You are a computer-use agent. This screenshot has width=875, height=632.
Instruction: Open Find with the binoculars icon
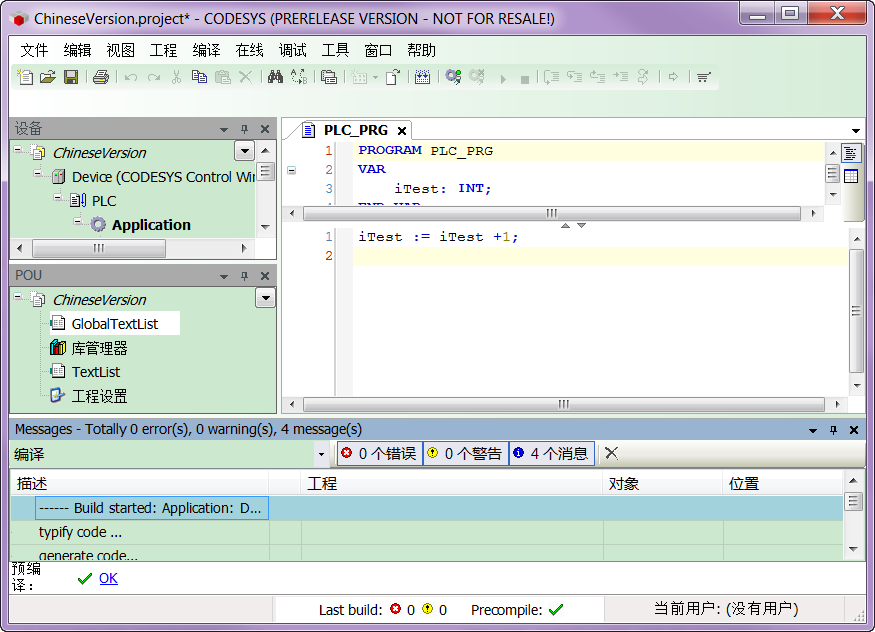pos(275,77)
